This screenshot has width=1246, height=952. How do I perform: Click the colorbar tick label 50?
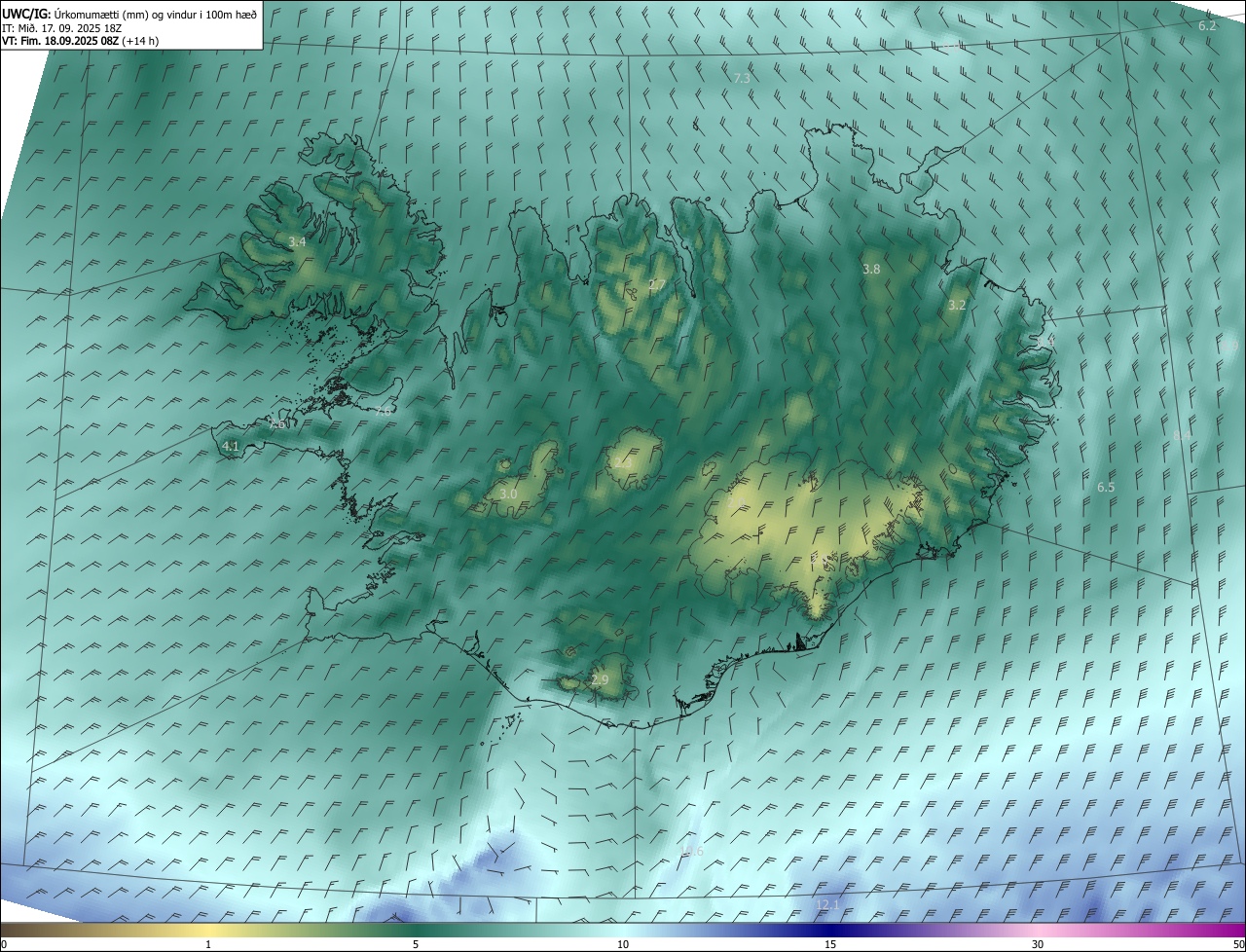coord(1238,944)
